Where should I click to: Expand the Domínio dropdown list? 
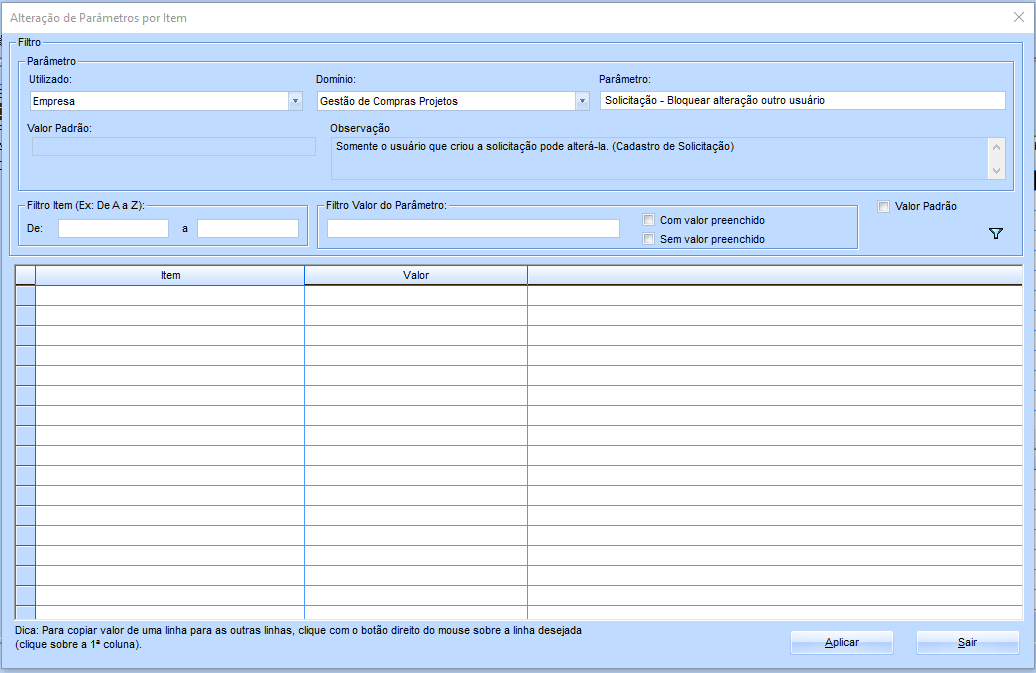582,101
